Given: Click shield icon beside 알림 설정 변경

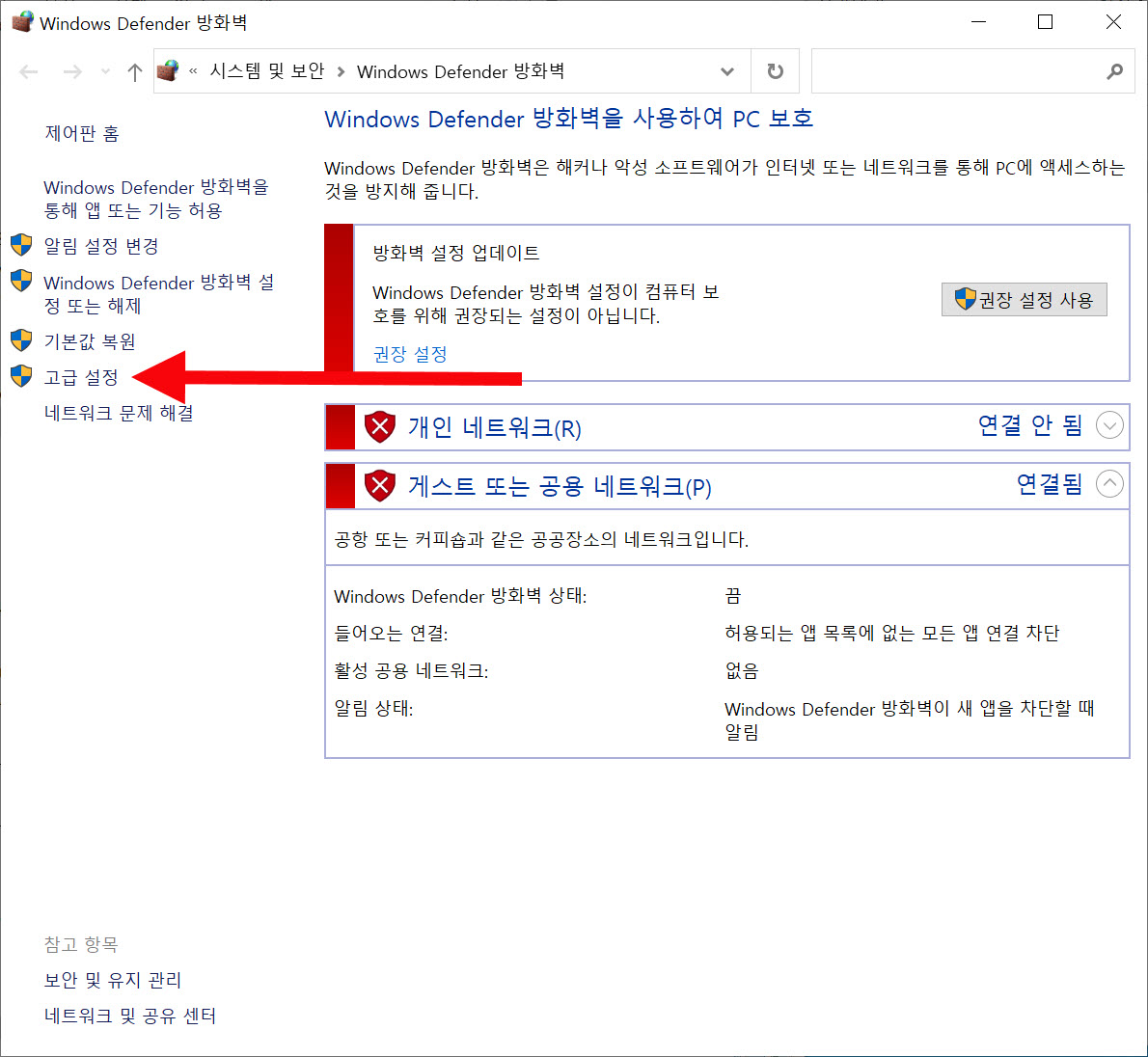Looking at the screenshot, I should 22,245.
